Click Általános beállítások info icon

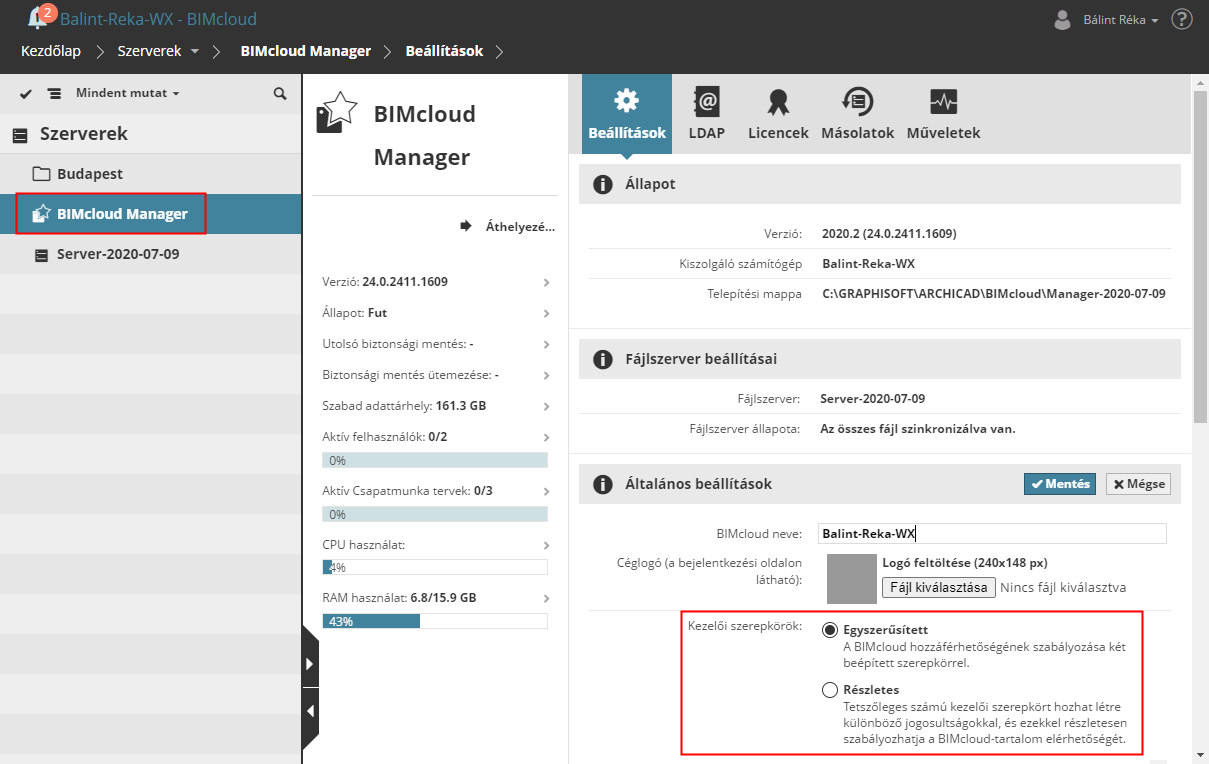[602, 484]
